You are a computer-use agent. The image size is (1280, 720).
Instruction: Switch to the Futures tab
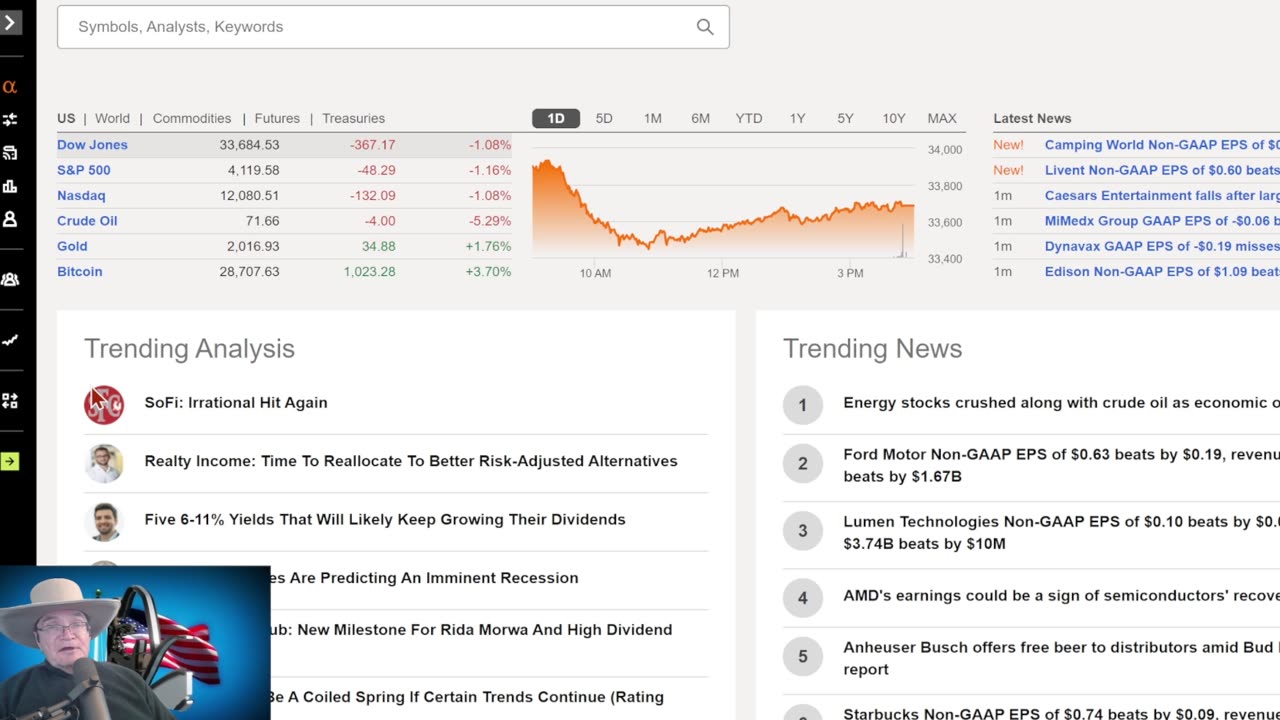[x=277, y=118]
